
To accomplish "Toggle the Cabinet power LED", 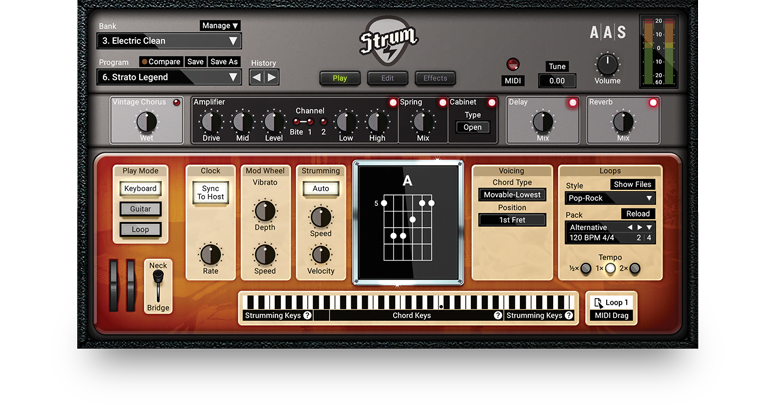I will click(x=492, y=102).
